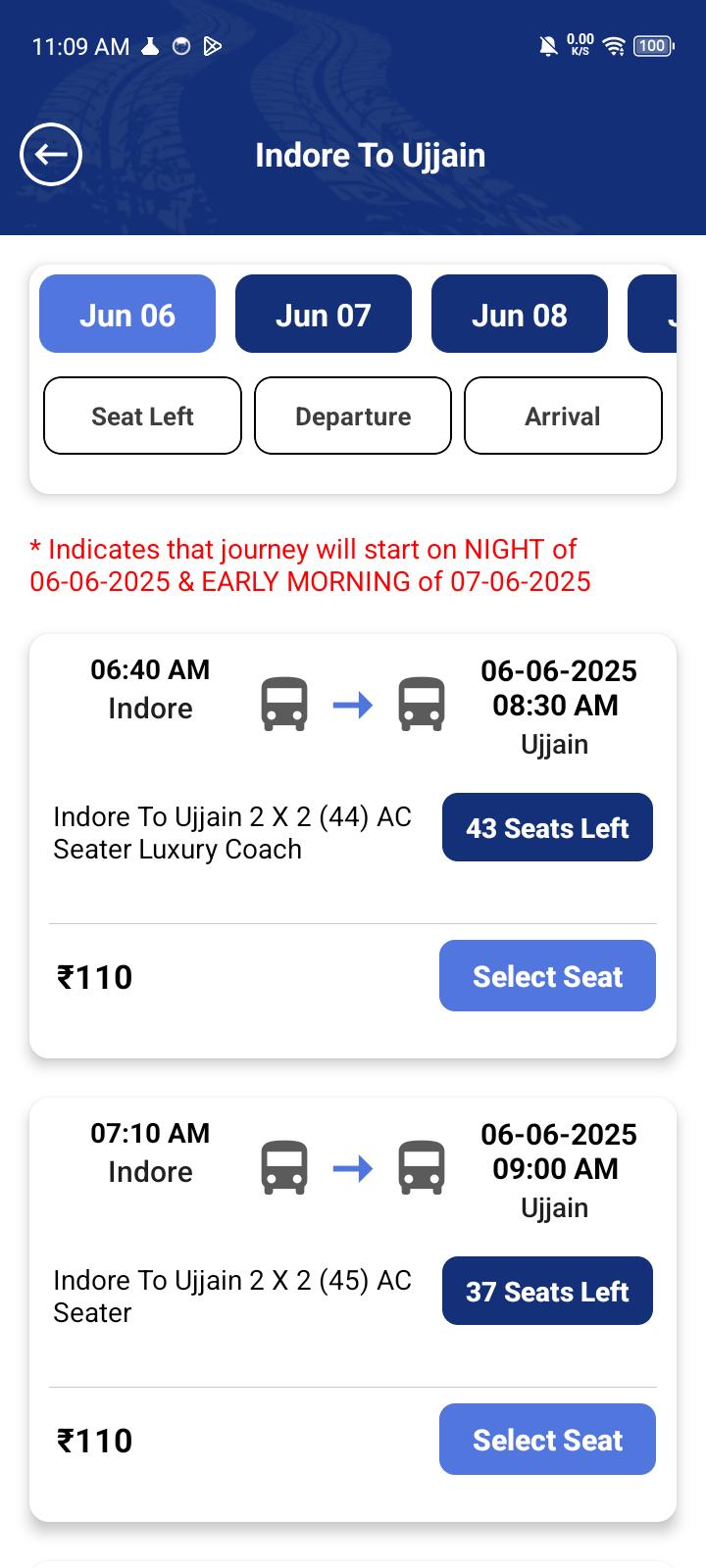Screen dimensions: 706x1568
Task: Click the departure bus icon for 06:40 AM trip
Action: coord(284,705)
